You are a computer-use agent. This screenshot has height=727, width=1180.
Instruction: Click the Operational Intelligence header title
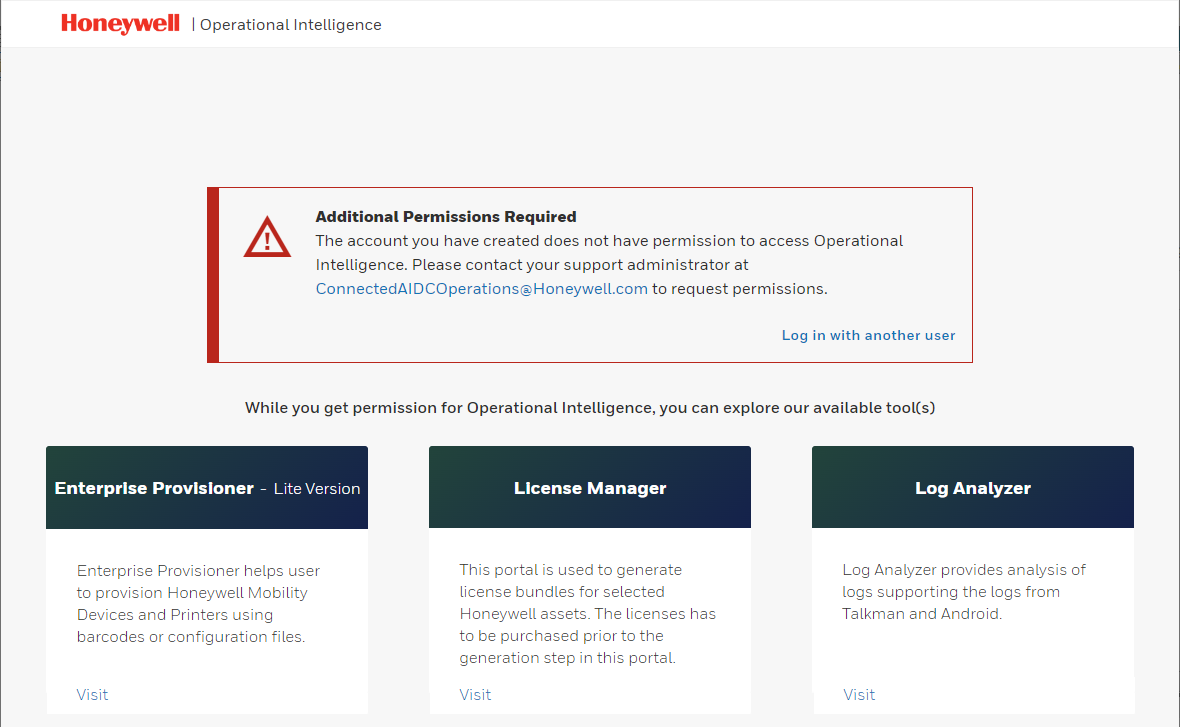[x=290, y=25]
